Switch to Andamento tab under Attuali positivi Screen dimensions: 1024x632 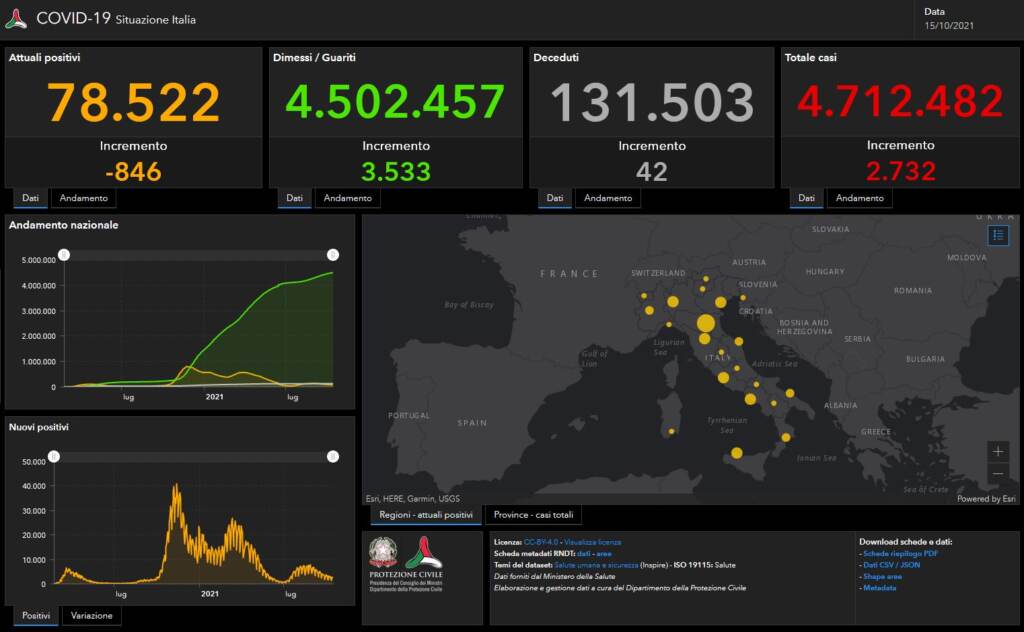[x=83, y=198]
